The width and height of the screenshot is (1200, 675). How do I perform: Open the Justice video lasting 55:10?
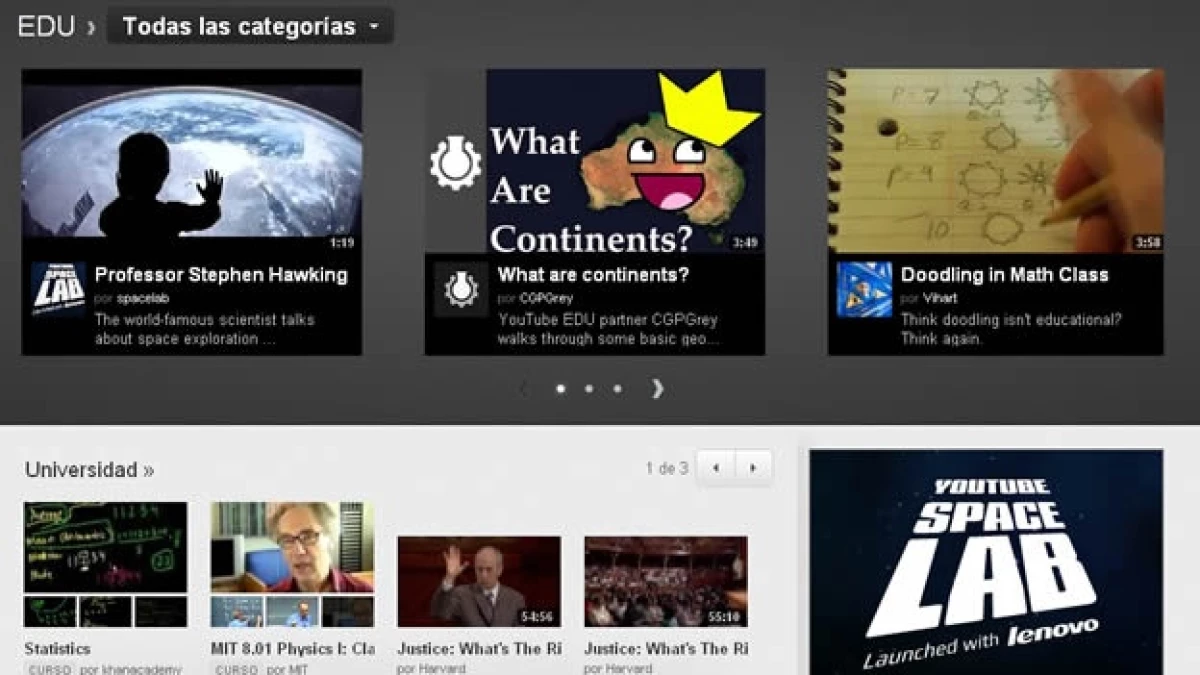tap(666, 582)
